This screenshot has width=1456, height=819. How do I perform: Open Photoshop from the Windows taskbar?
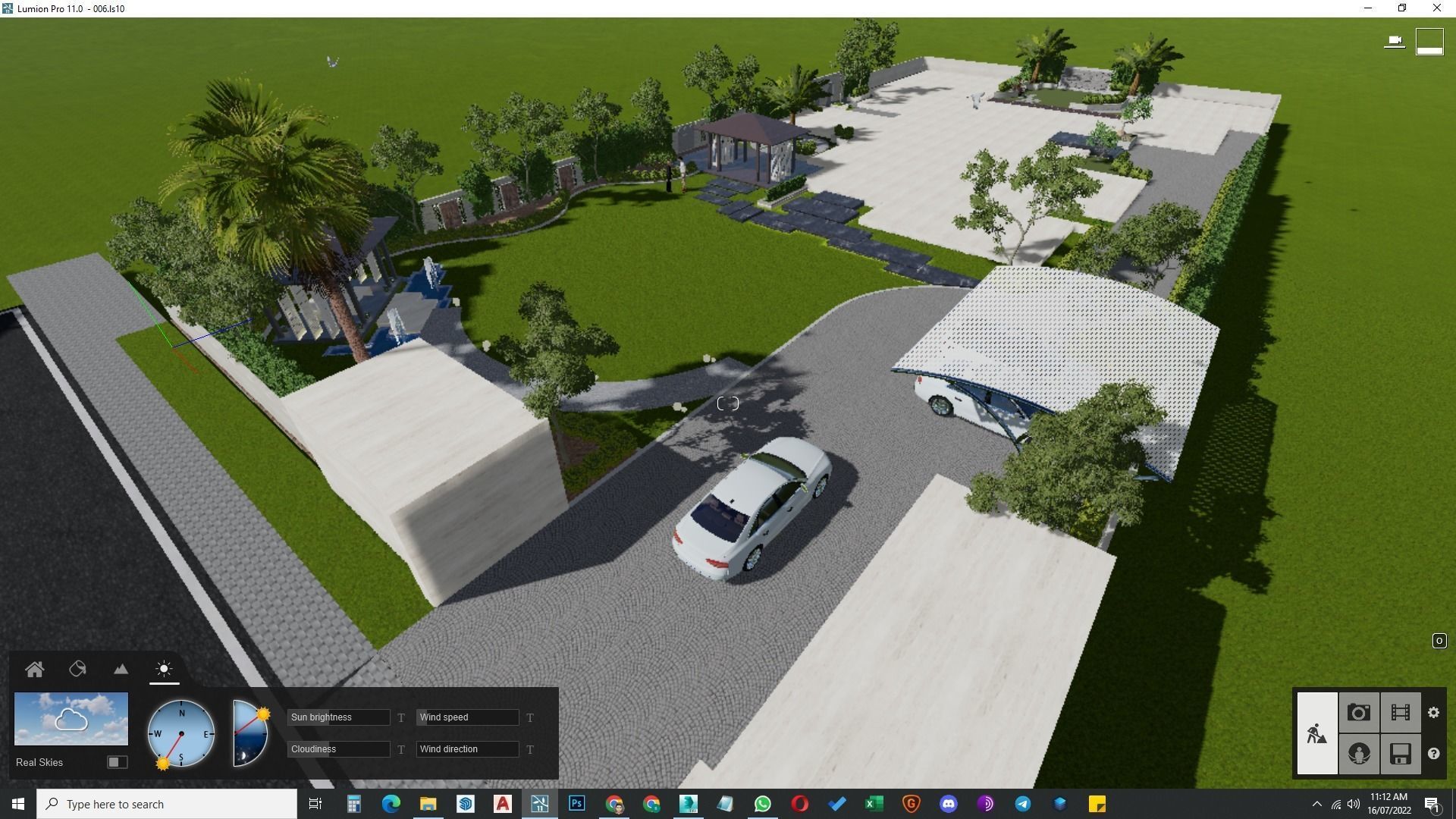[577, 804]
